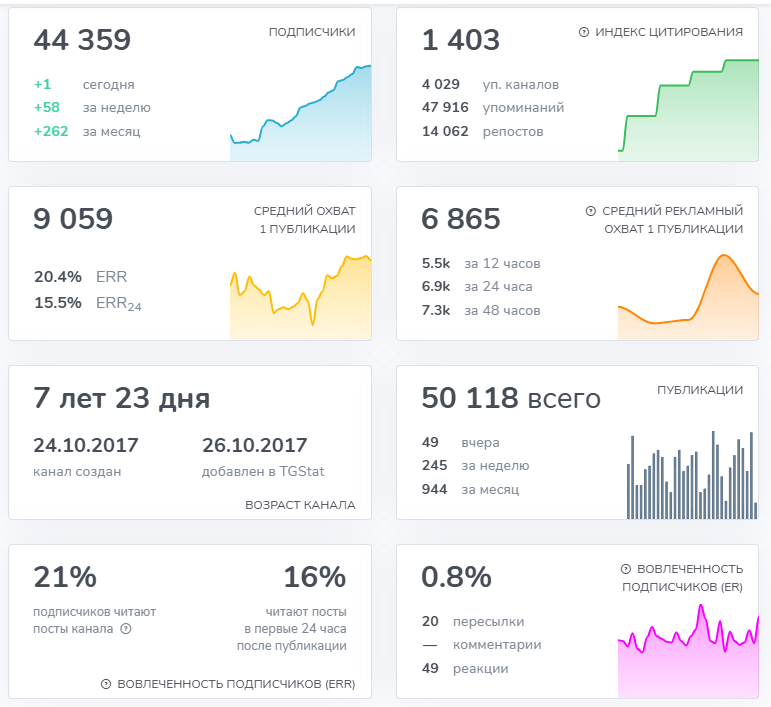
Task: Click 14 062 репостов row
Action: (x=482, y=131)
